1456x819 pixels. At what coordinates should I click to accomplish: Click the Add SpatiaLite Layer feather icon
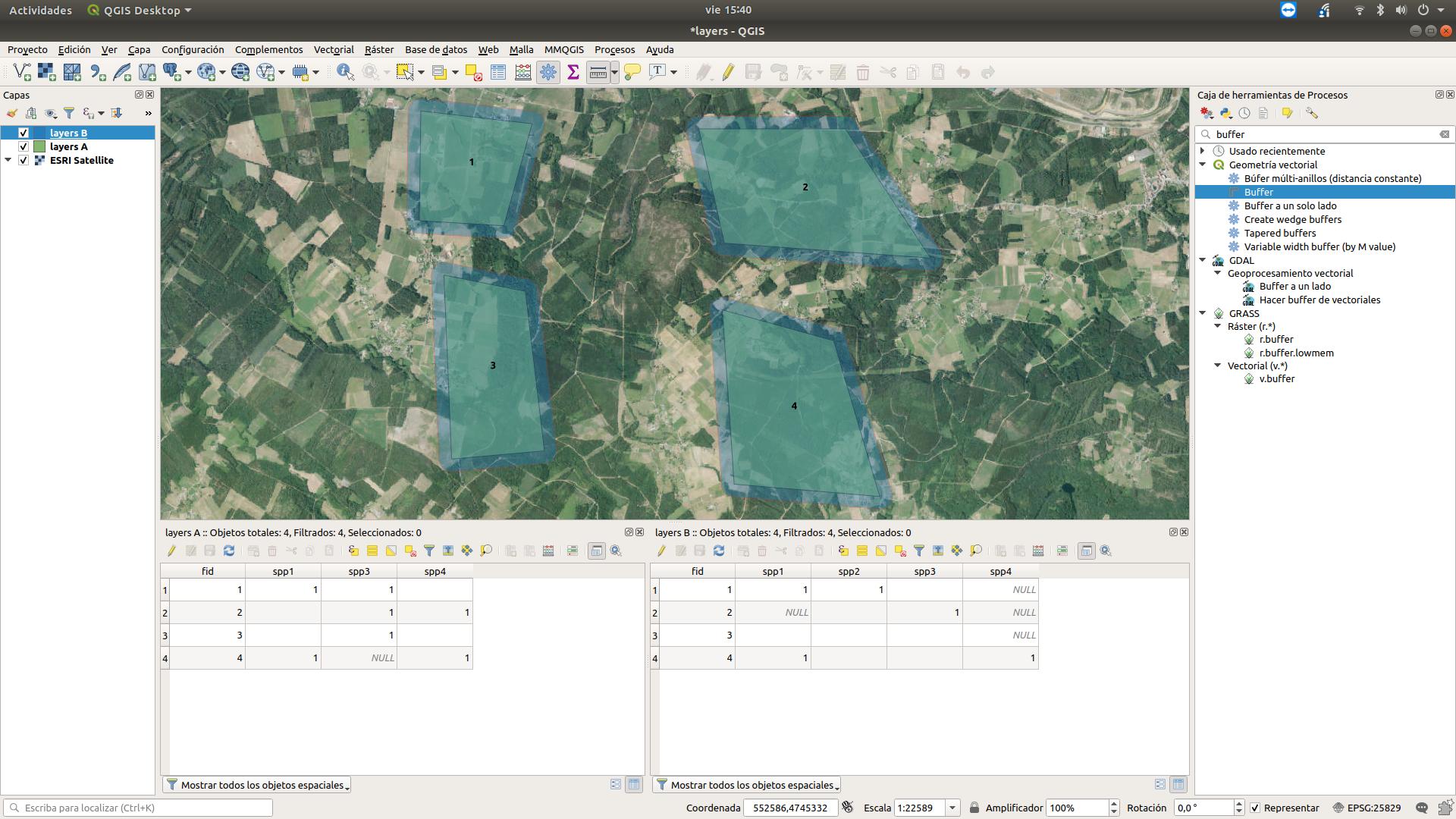pos(122,72)
